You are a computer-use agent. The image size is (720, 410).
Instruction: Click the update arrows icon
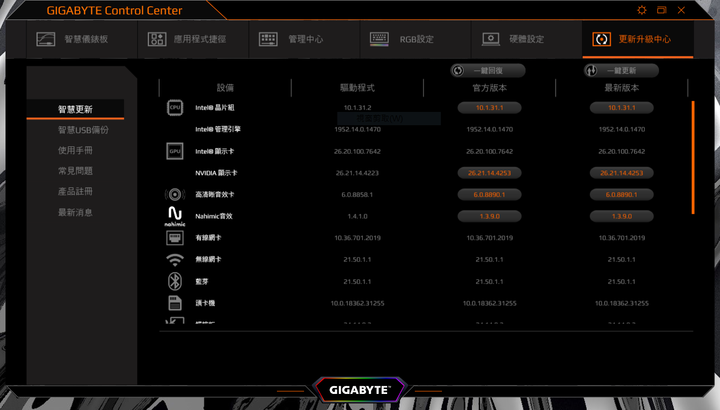pyautogui.click(x=591, y=71)
